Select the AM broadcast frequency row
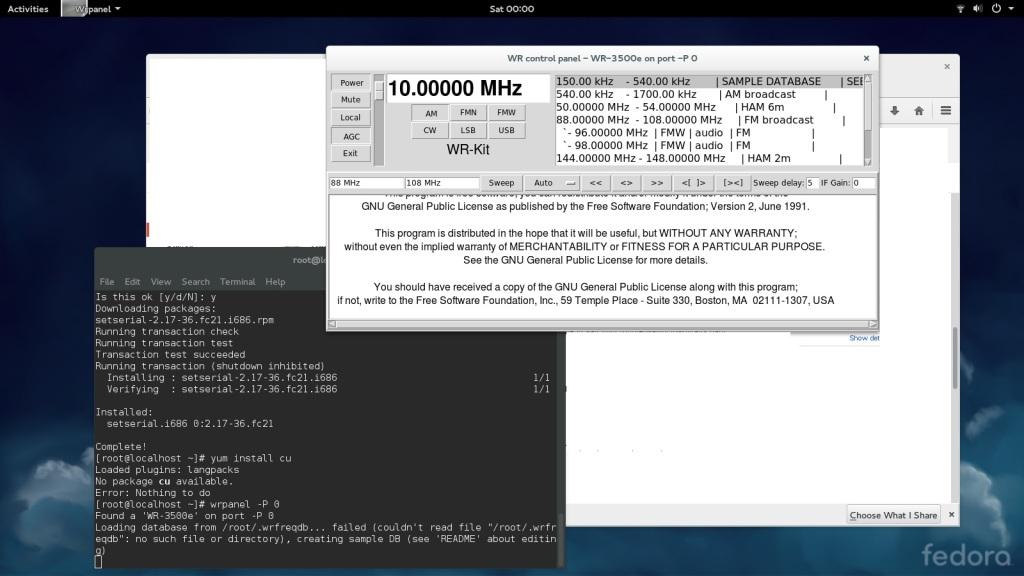Image resolution: width=1024 pixels, height=576 pixels. click(x=709, y=94)
